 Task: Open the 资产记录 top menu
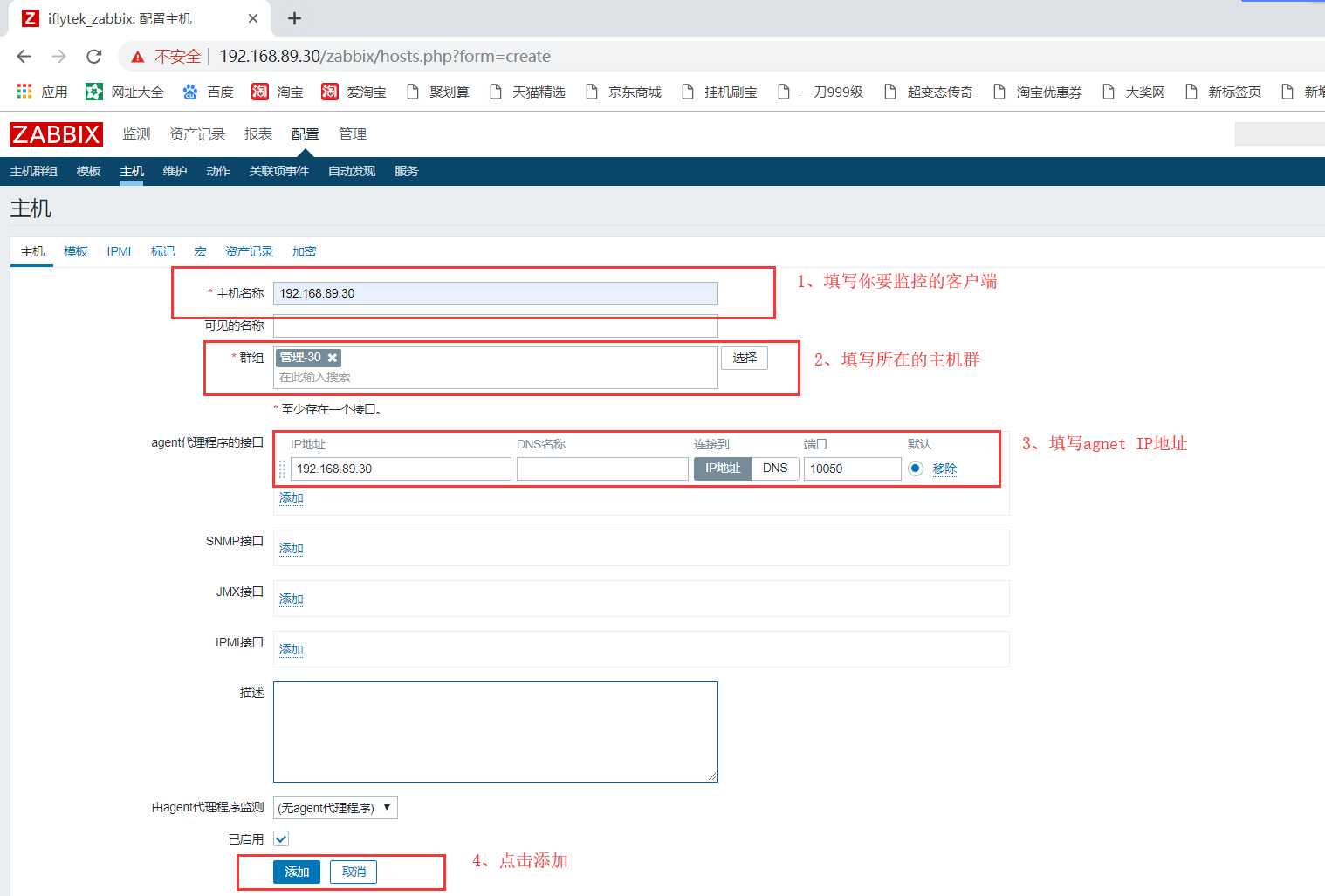coord(197,133)
